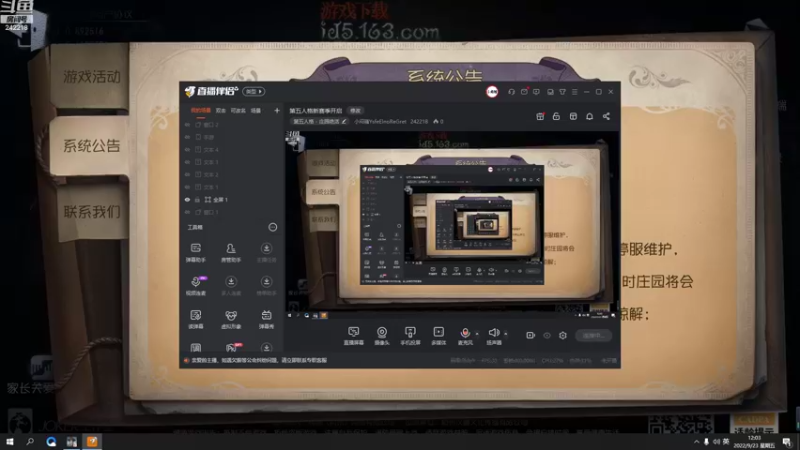Open the browser from the taskbar
Screen dimensions: 800x450
pyautogui.click(x=51, y=442)
